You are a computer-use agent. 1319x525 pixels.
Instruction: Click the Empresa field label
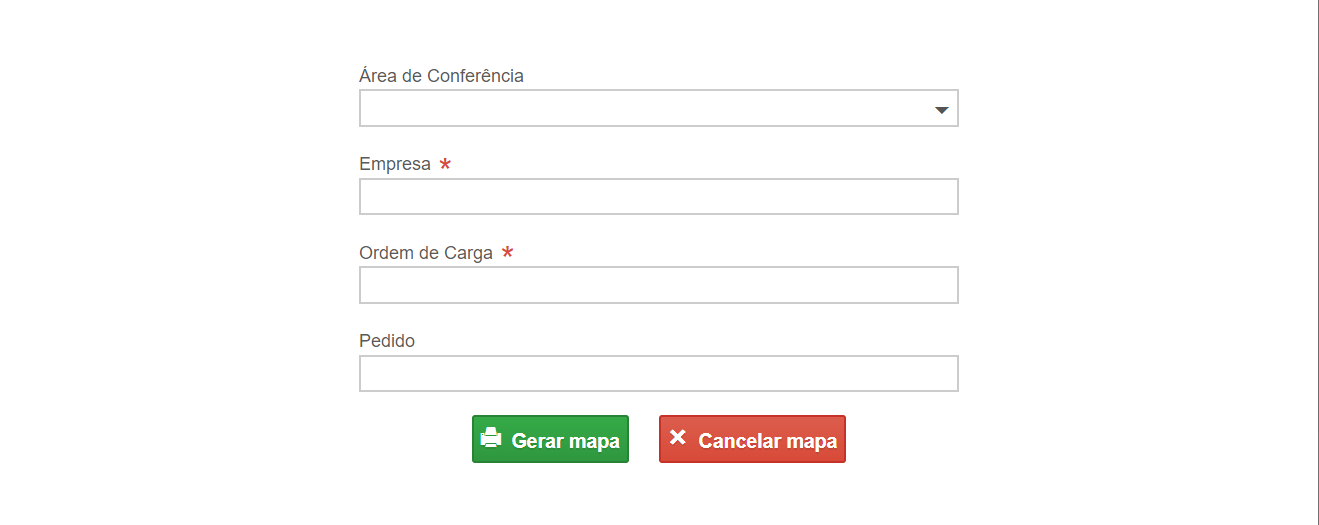[395, 164]
